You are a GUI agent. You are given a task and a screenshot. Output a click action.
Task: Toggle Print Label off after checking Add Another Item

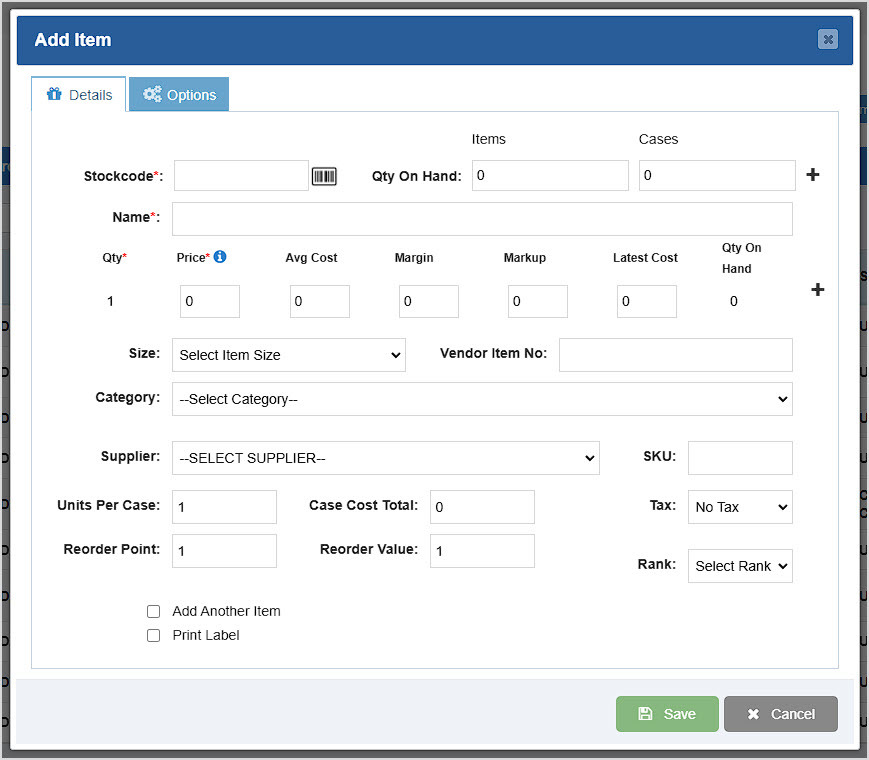(x=153, y=635)
